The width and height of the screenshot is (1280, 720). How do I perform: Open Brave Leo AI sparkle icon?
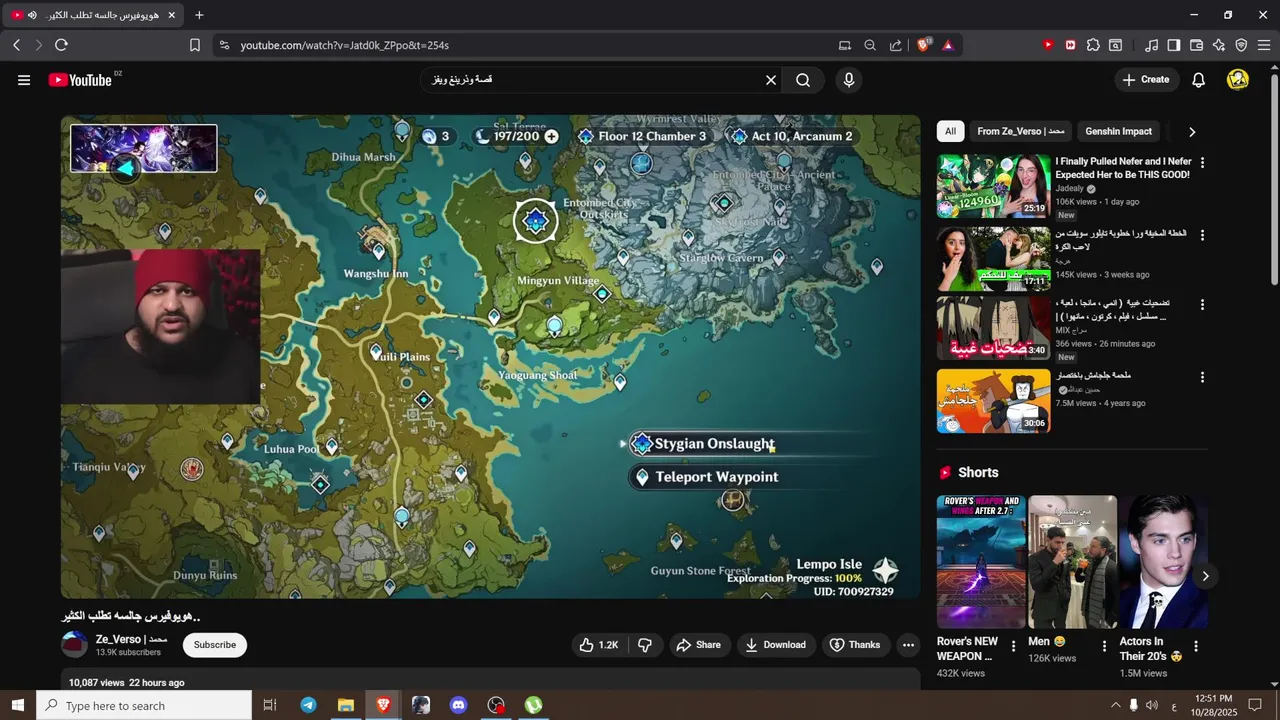pyautogui.click(x=1219, y=45)
